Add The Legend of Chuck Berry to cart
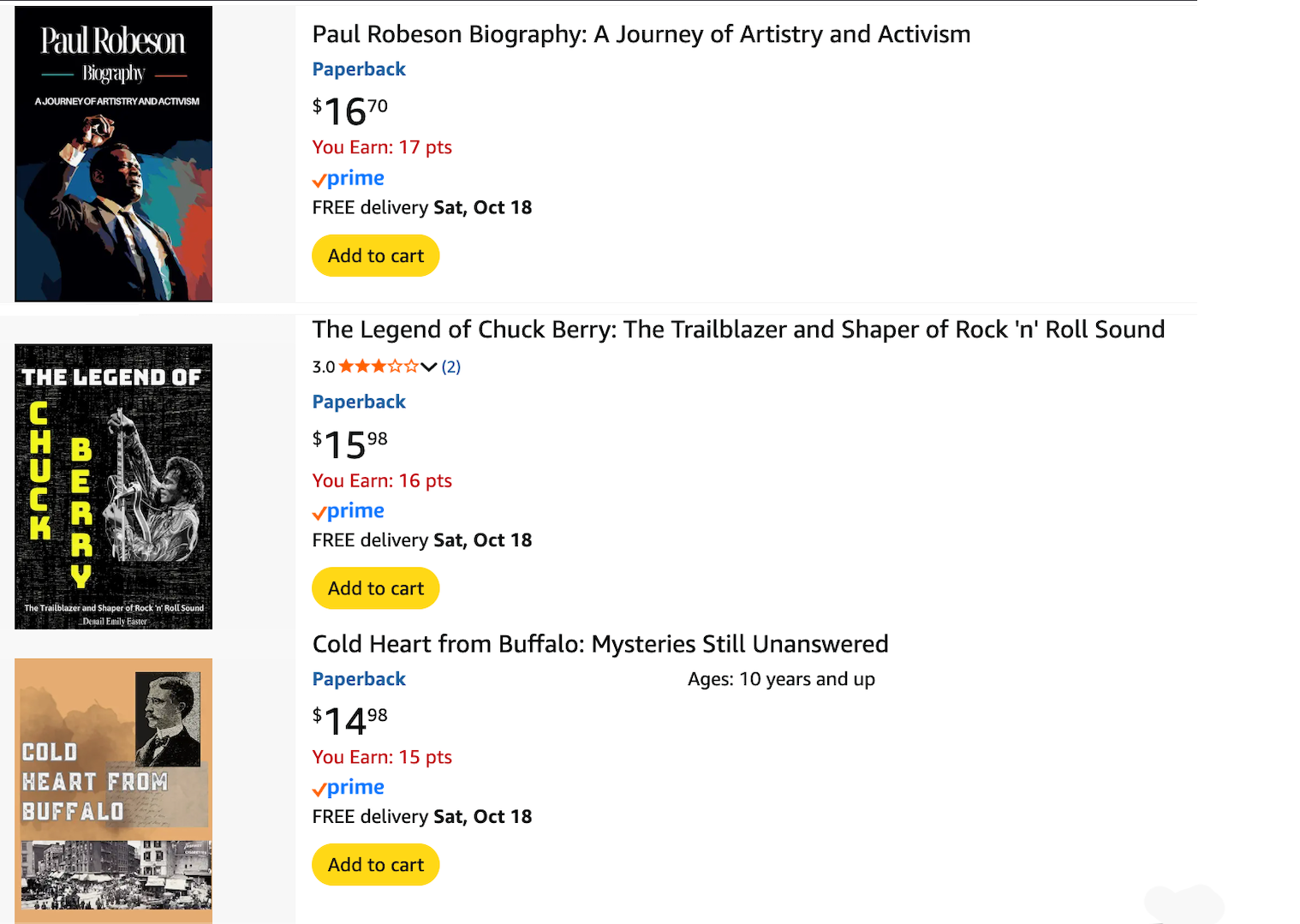1300x924 pixels. (375, 588)
